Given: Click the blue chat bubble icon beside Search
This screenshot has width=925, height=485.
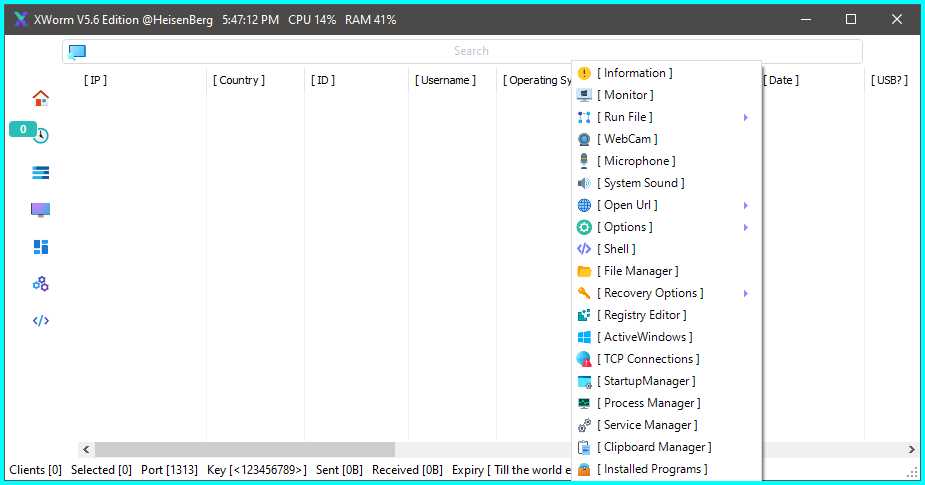Looking at the screenshot, I should (x=77, y=51).
